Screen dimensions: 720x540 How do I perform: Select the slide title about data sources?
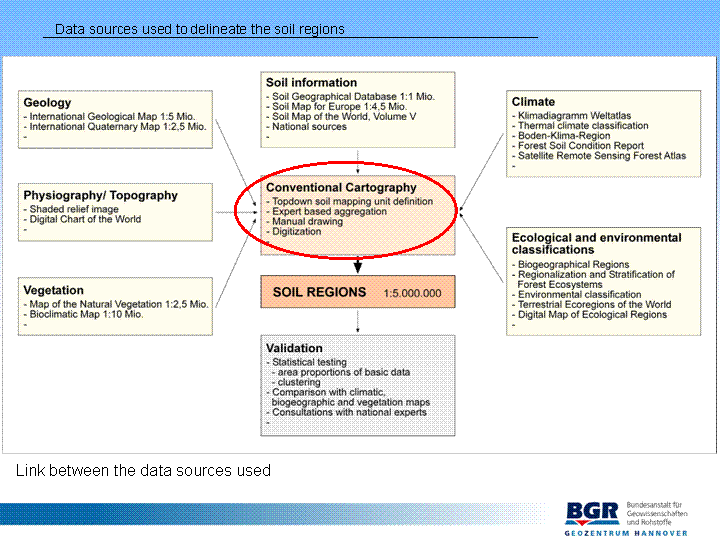199,29
